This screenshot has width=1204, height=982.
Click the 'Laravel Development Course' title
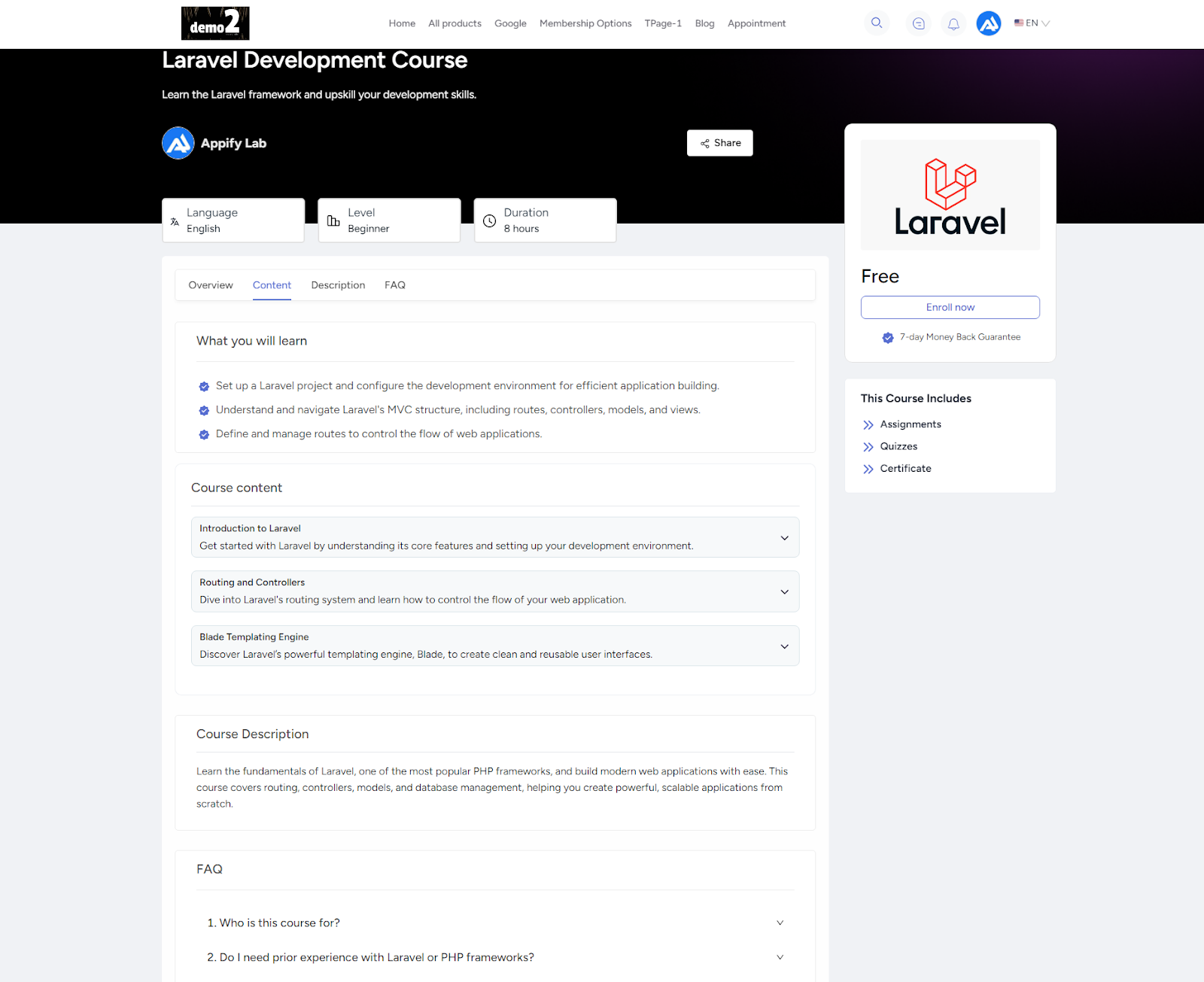tap(315, 60)
